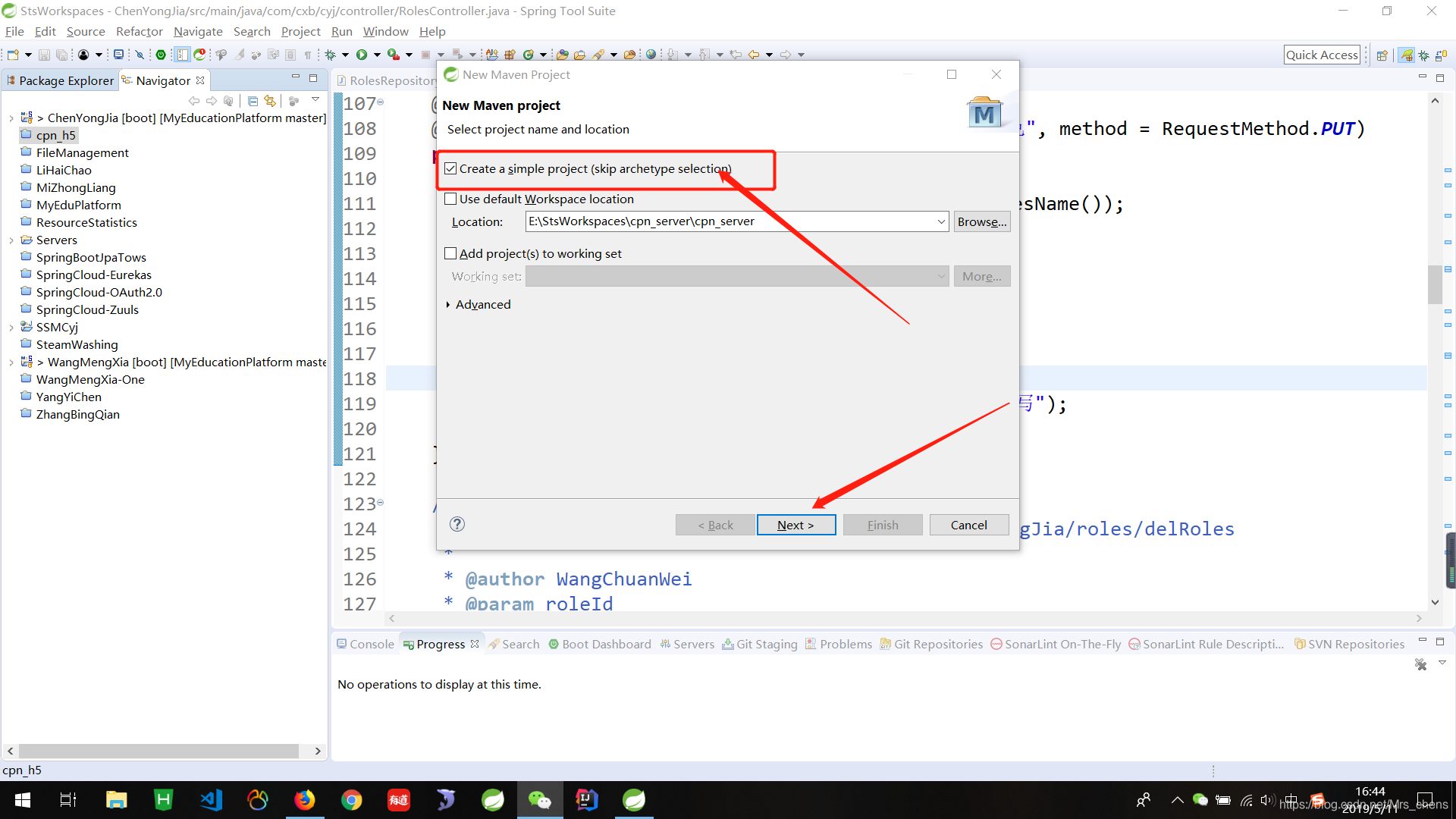This screenshot has height=819, width=1456.
Task: Open Visual Studio Code from taskbar
Action: pyautogui.click(x=210, y=800)
